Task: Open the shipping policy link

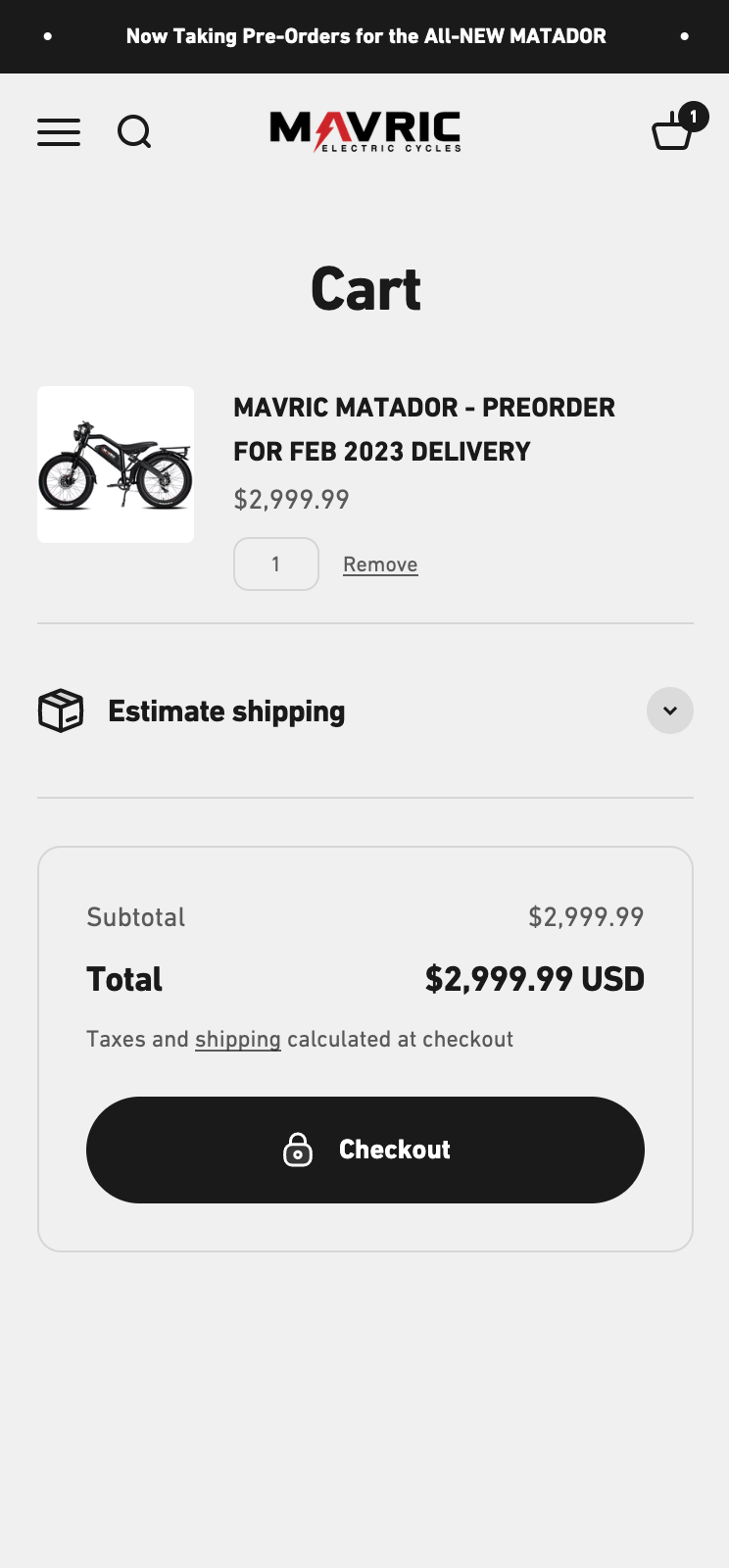Action: 237,1039
